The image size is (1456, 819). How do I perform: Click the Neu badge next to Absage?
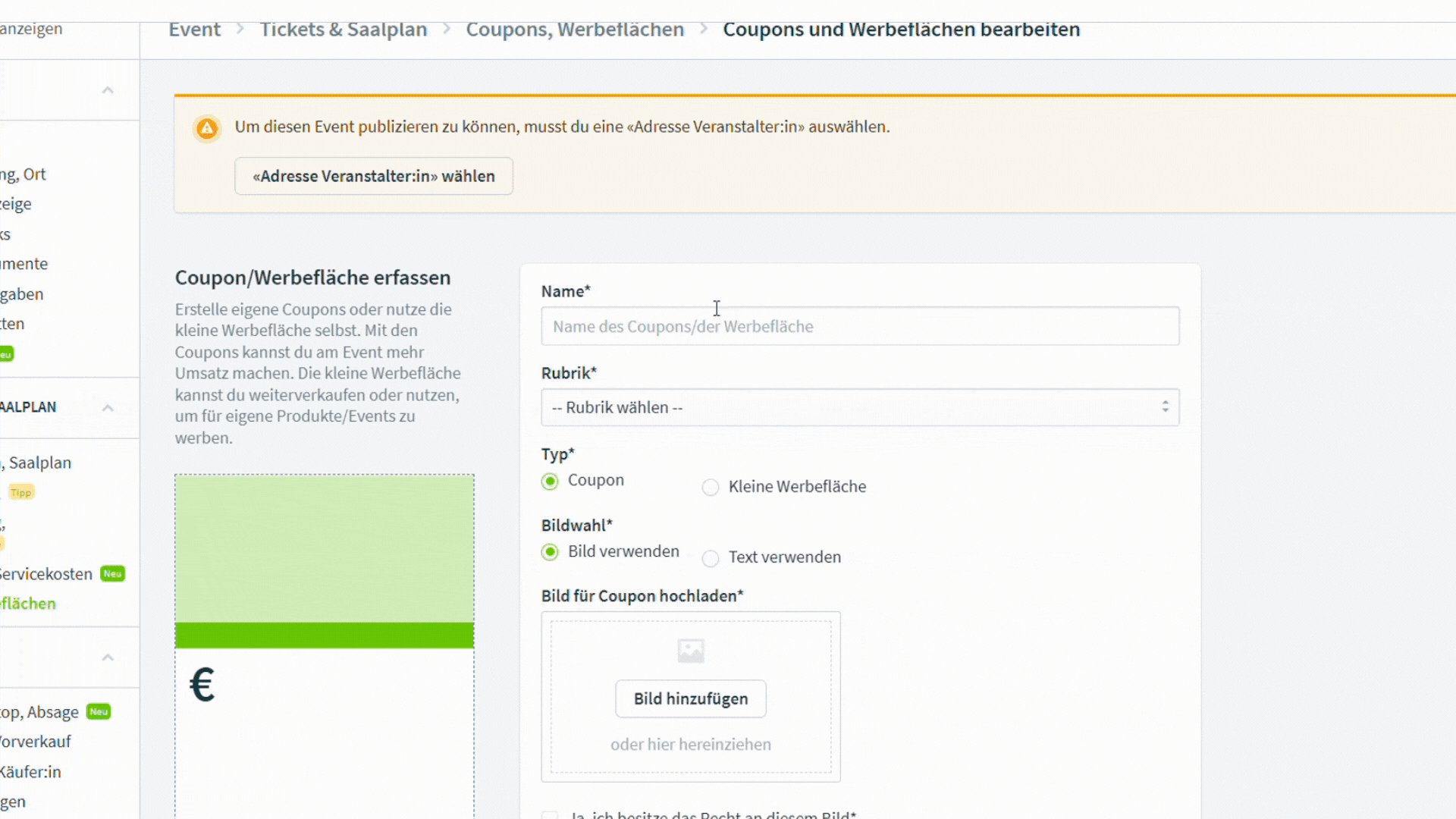(99, 712)
